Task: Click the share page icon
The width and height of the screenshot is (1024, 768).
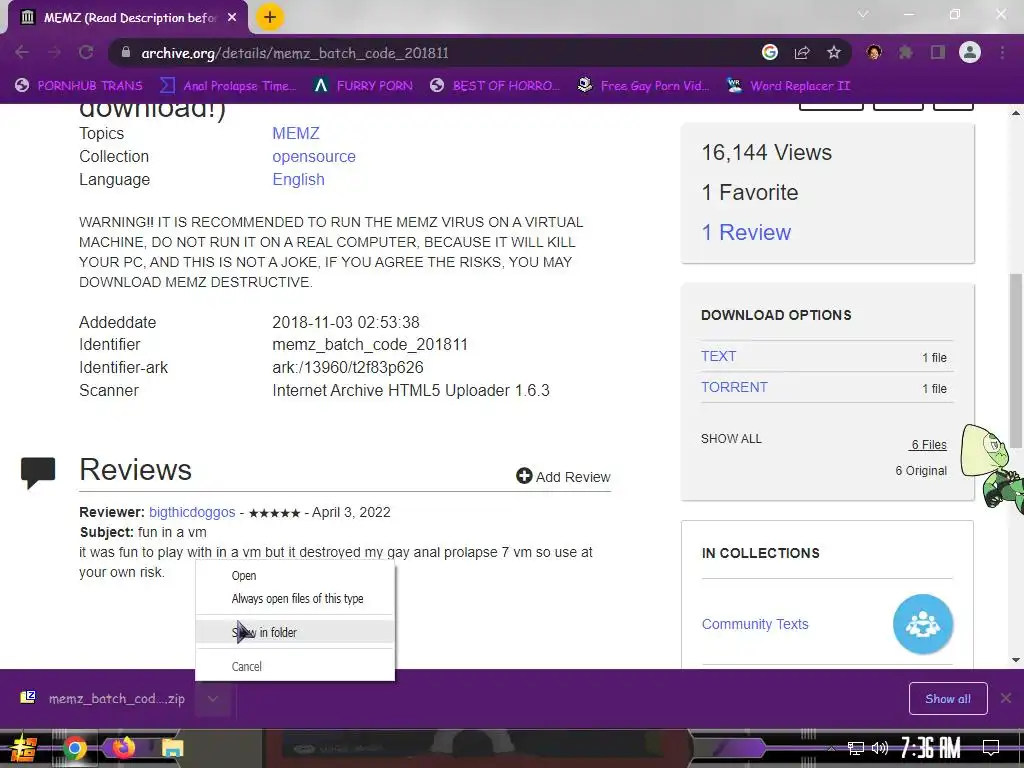Action: 802,52
